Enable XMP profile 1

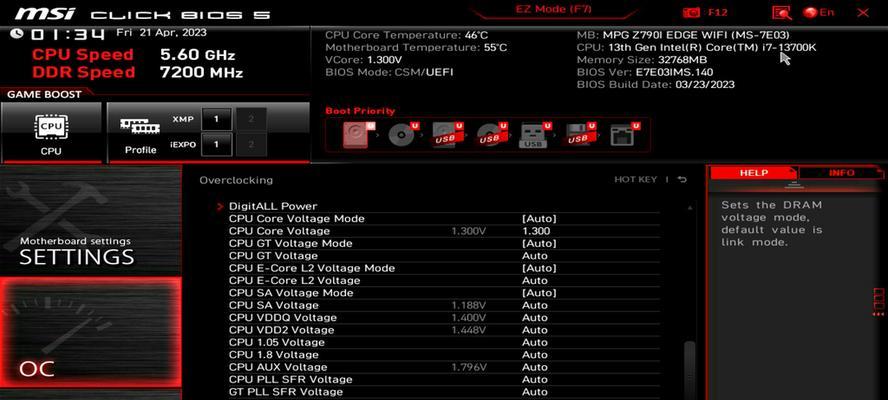[216, 120]
